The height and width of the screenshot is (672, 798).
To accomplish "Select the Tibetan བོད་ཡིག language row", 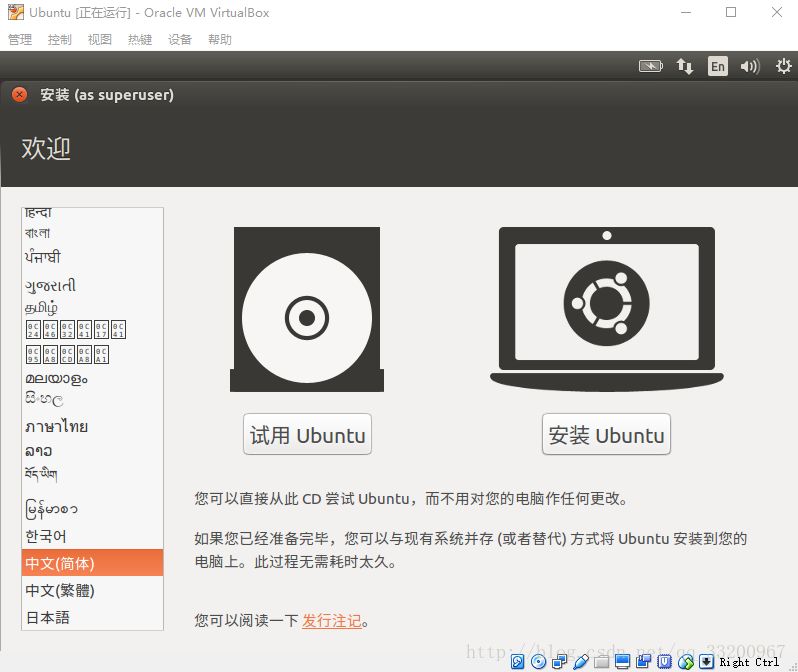I will pyautogui.click(x=92, y=474).
